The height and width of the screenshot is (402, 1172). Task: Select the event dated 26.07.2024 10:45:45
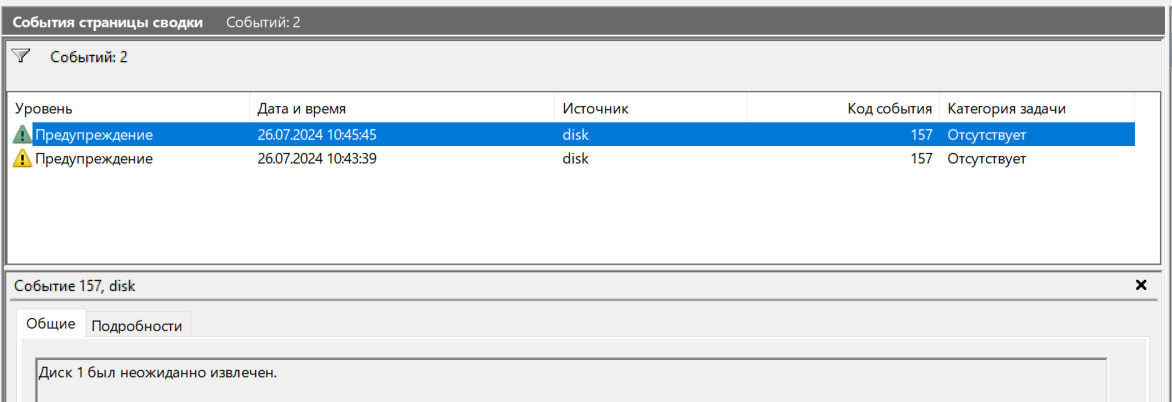(316, 134)
